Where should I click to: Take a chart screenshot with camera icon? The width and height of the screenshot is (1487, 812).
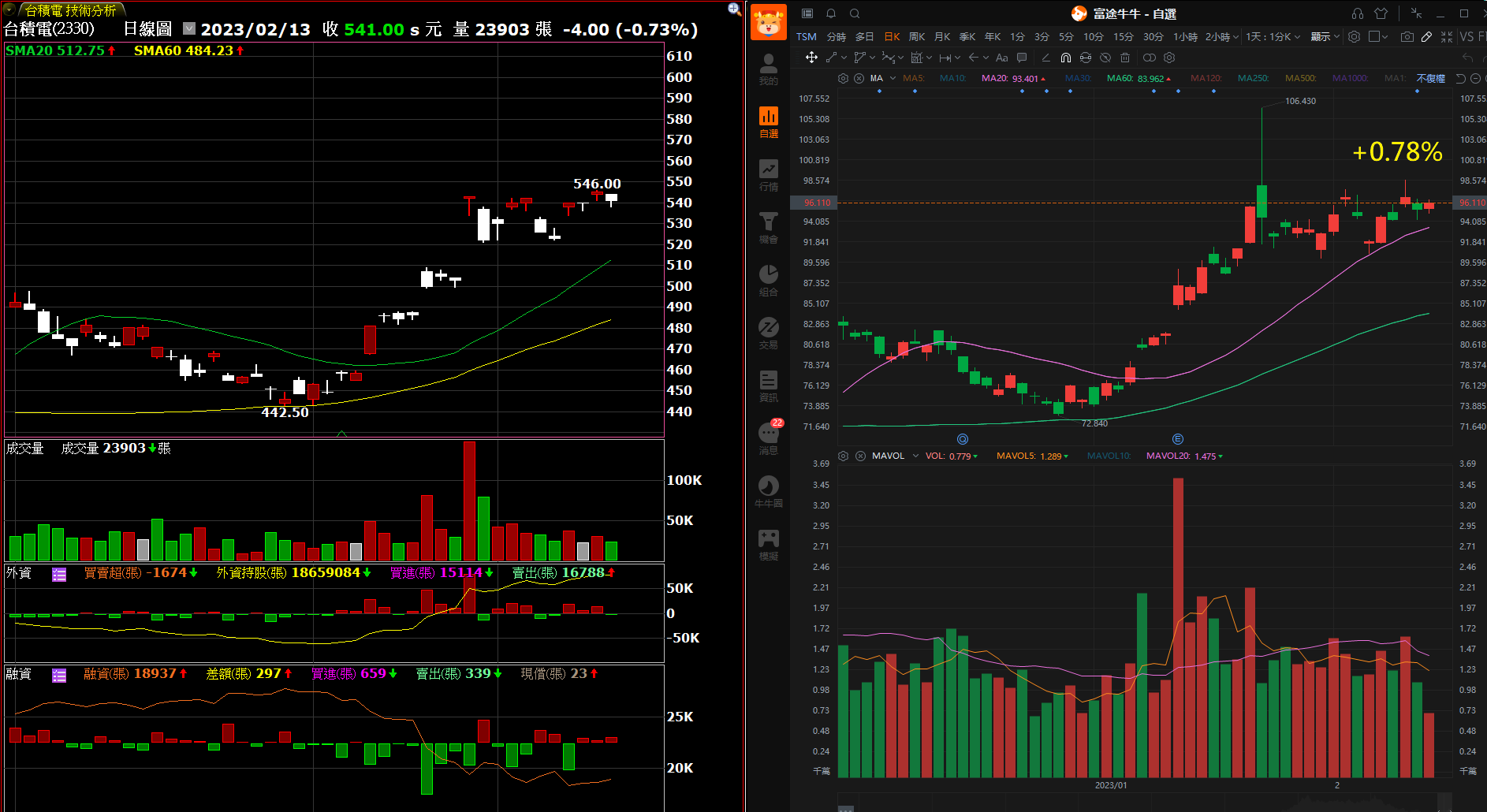point(1407,36)
